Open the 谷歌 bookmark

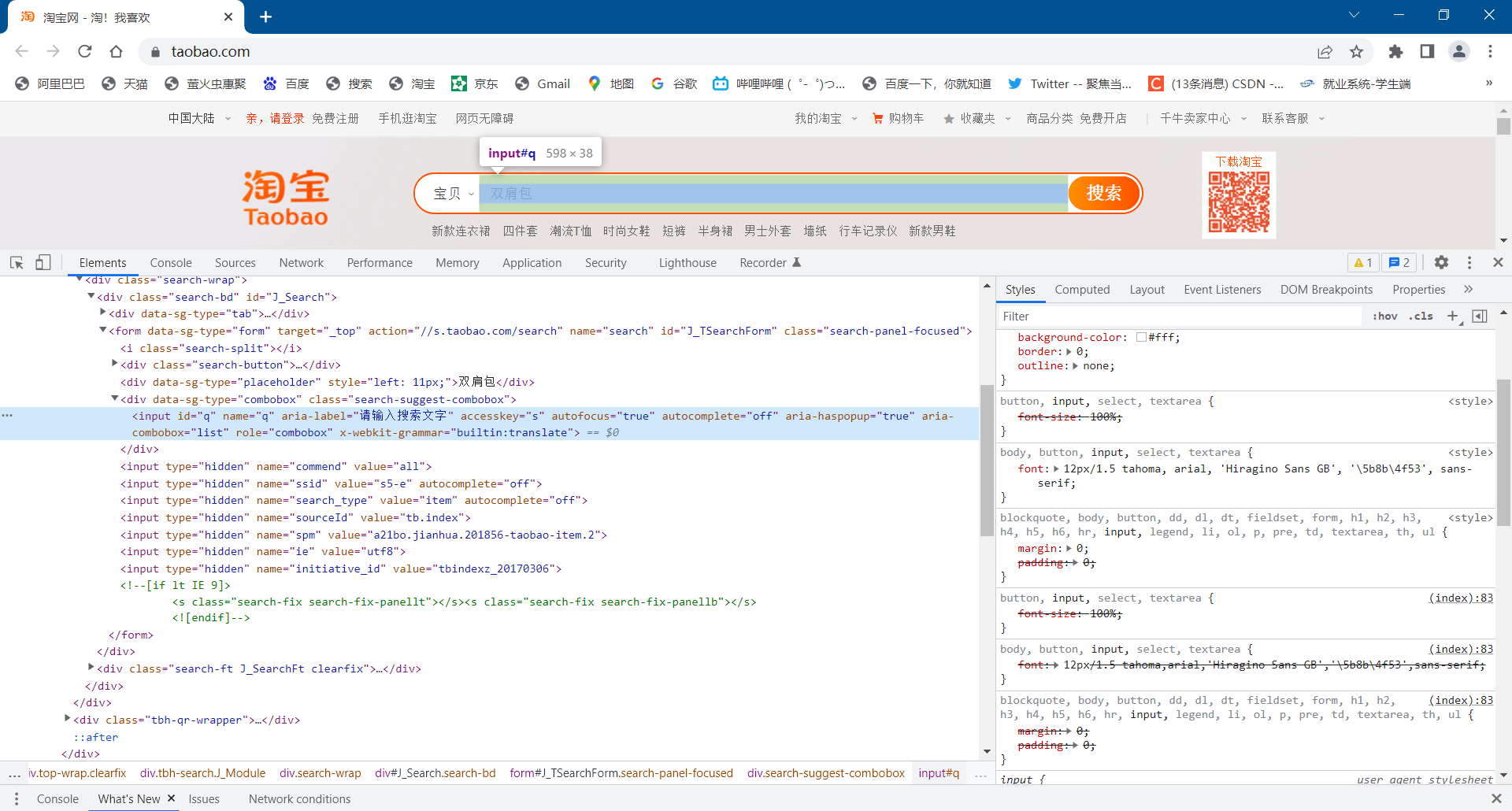pyautogui.click(x=674, y=83)
